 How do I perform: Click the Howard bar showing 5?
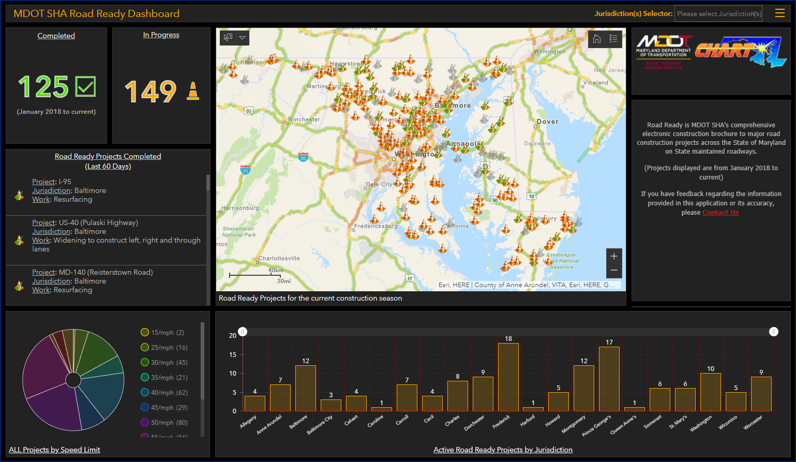(558, 401)
